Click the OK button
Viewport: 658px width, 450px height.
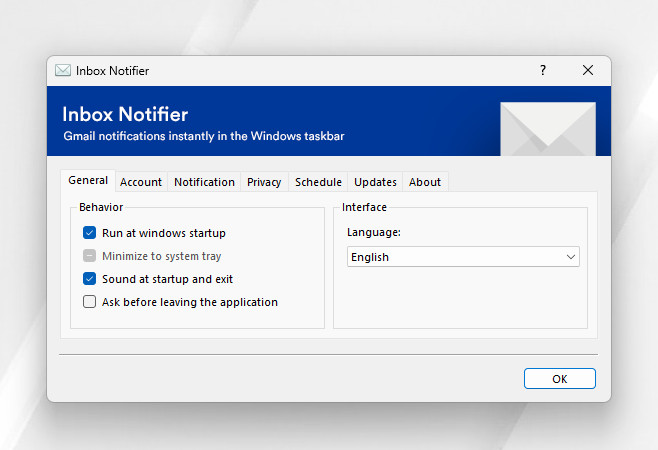(x=560, y=379)
